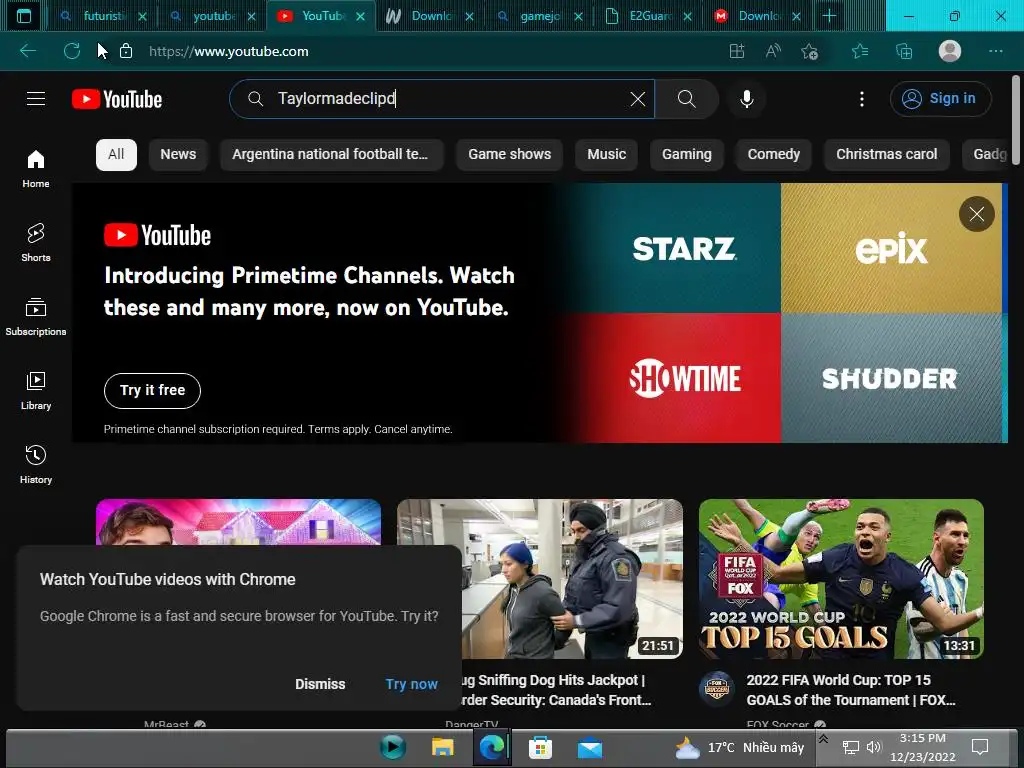Select the Comedy filter chip
The width and height of the screenshot is (1024, 768).
click(x=773, y=154)
